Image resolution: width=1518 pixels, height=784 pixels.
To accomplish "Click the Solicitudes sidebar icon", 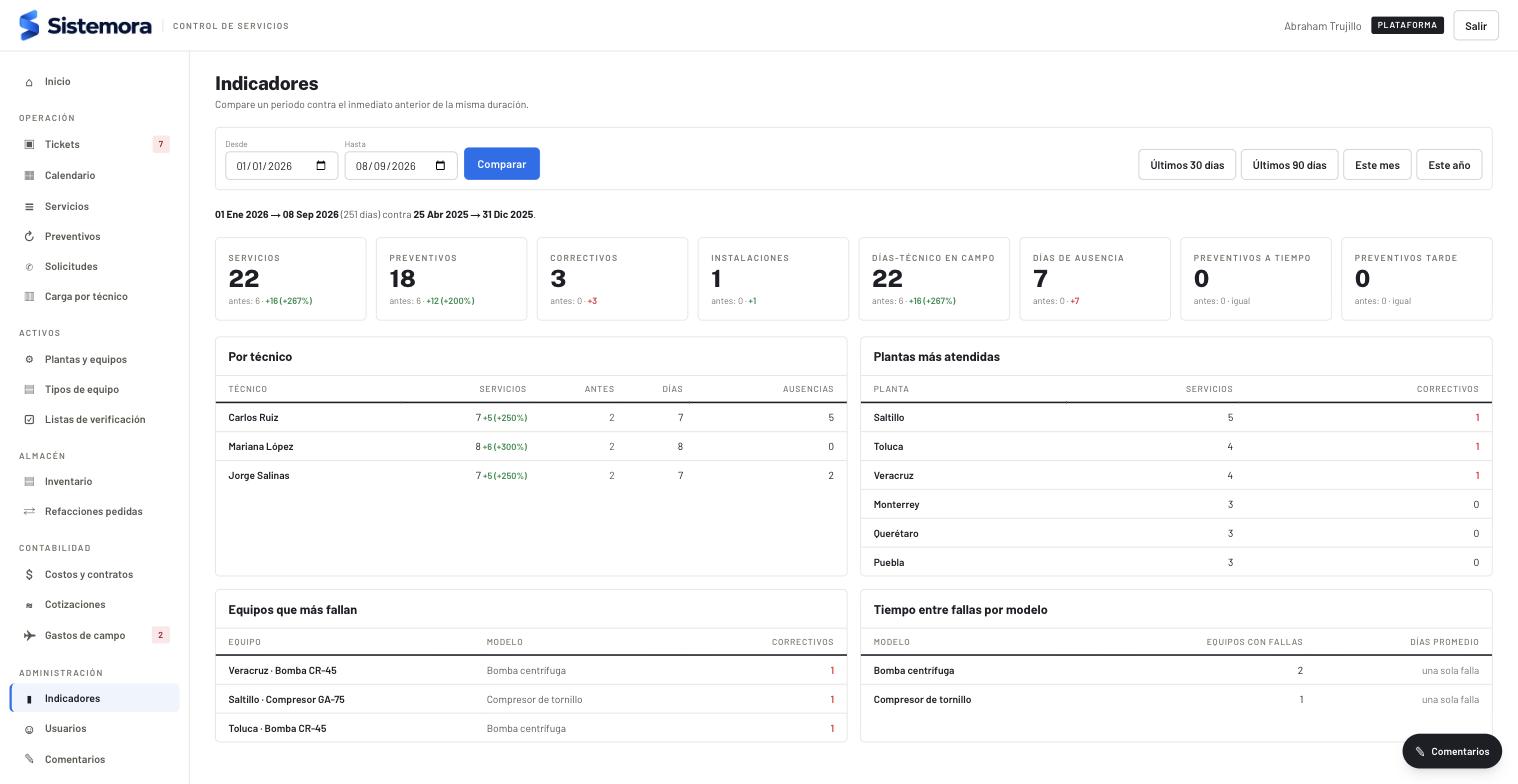I will [x=29, y=267].
